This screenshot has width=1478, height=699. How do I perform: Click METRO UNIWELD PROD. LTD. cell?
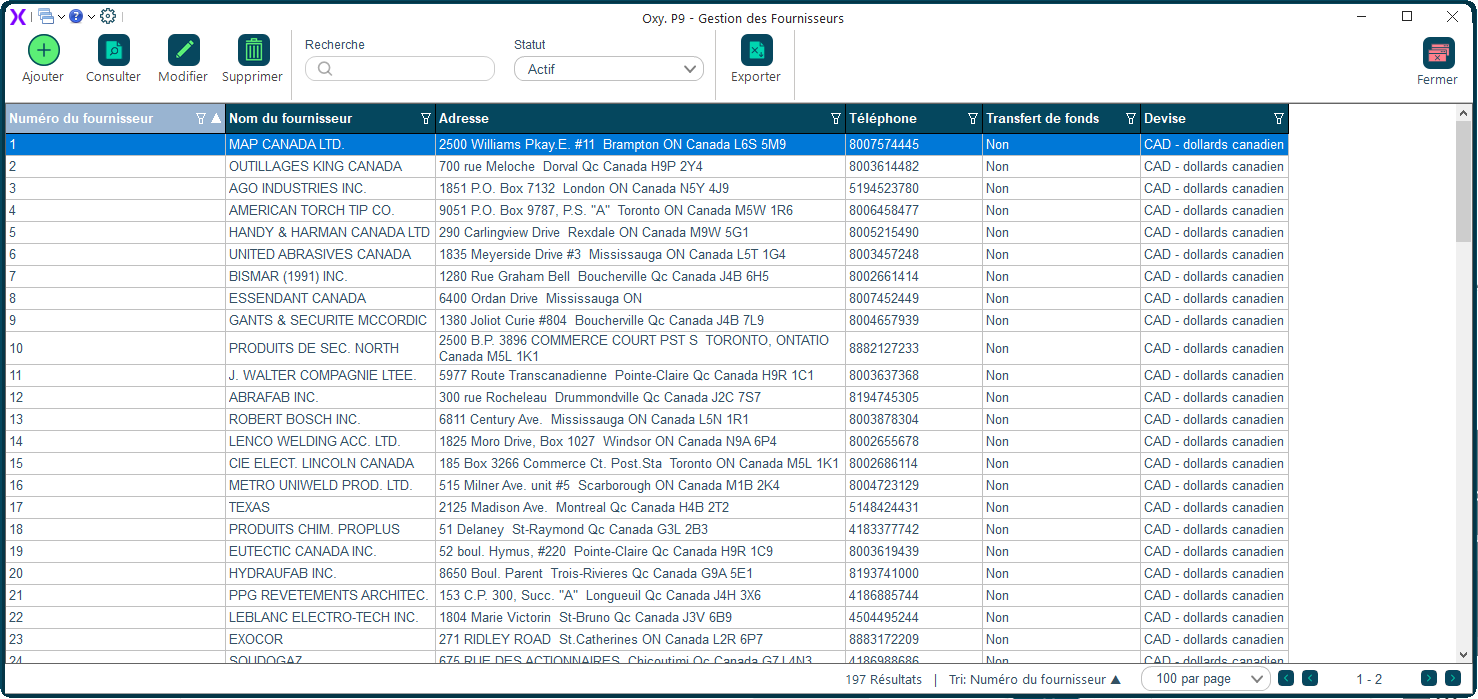(330, 486)
